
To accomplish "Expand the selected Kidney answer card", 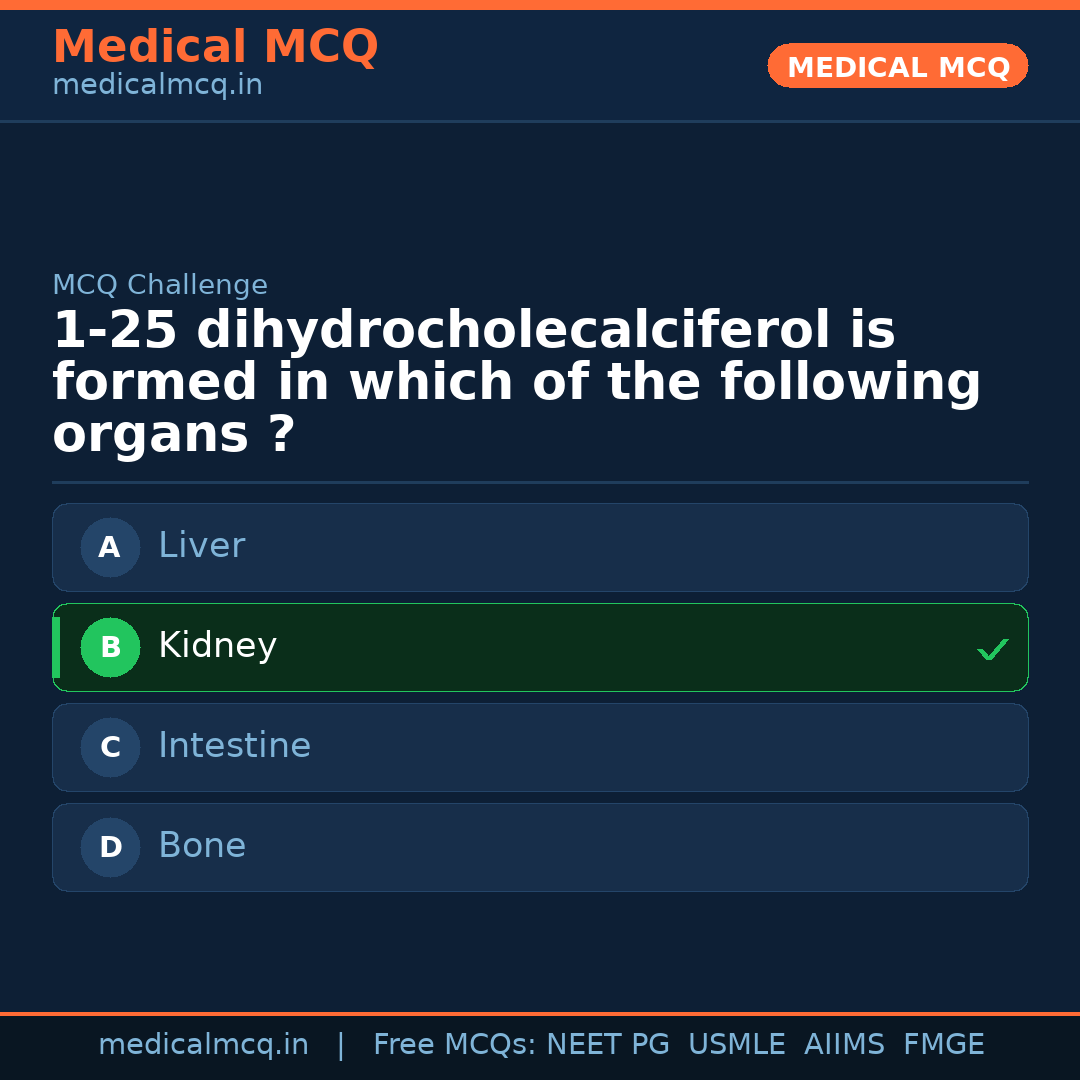I will coord(540,647).
